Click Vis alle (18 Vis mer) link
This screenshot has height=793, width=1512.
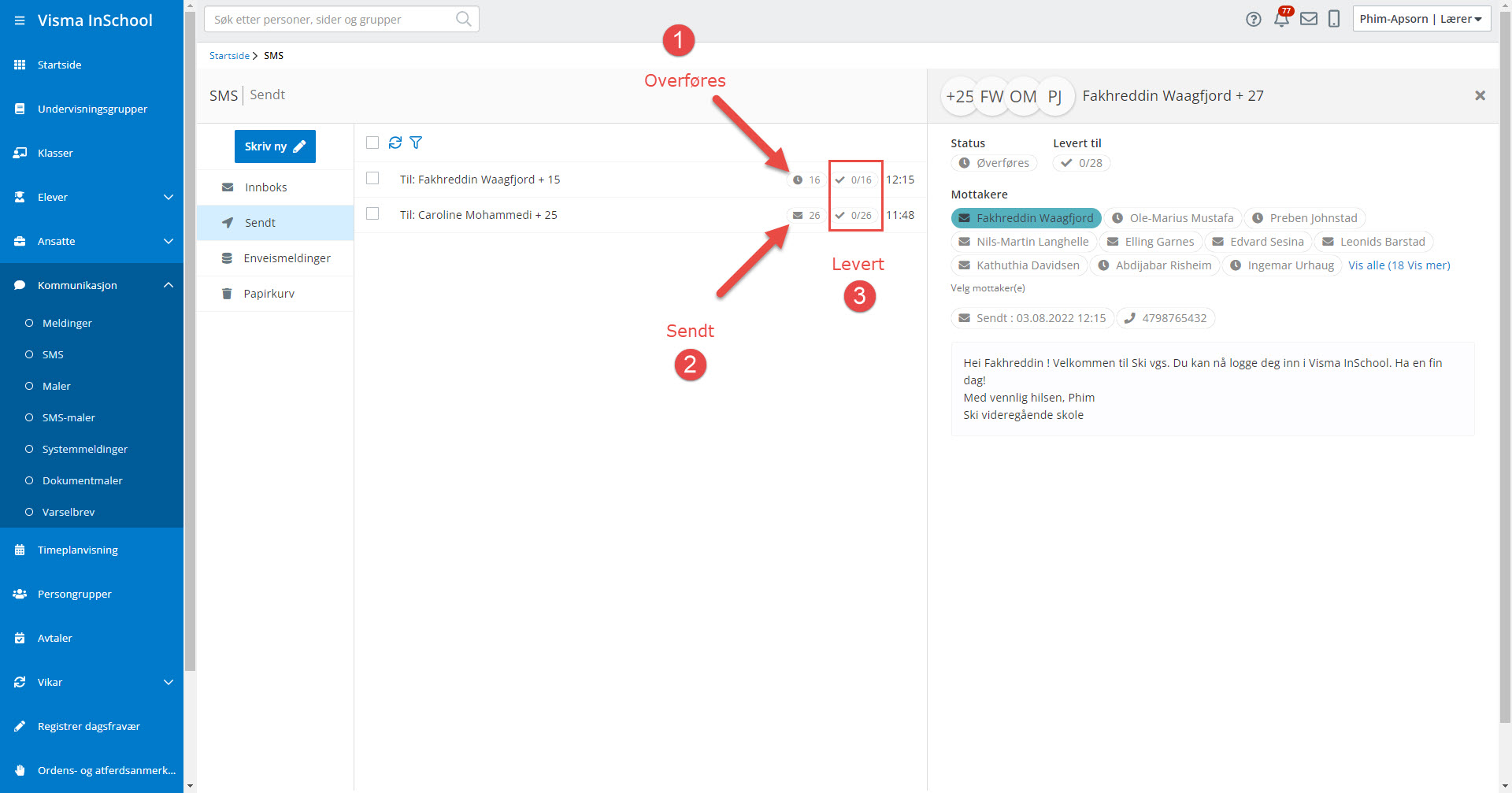click(1399, 265)
